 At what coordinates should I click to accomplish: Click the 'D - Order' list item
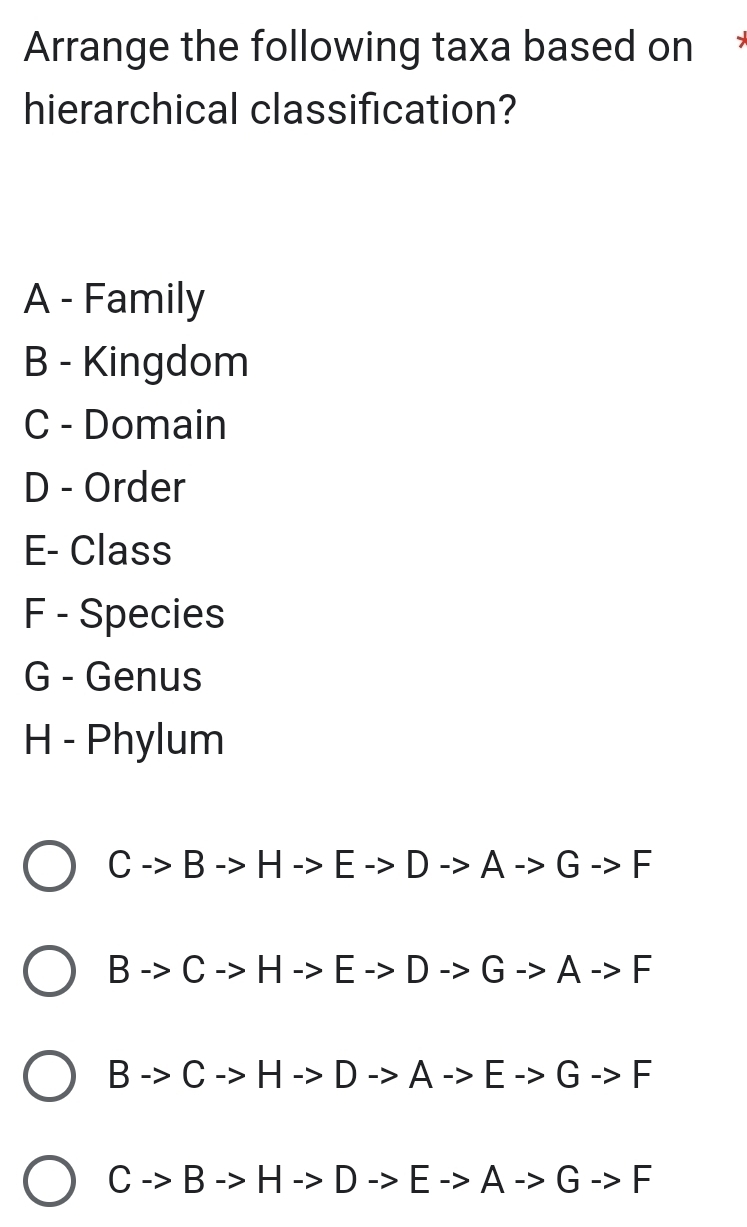click(105, 488)
